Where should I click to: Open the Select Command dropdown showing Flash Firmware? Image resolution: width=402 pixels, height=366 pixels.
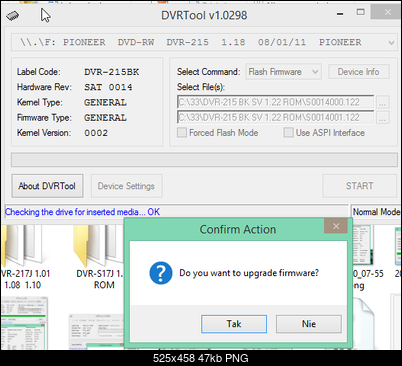coord(283,72)
